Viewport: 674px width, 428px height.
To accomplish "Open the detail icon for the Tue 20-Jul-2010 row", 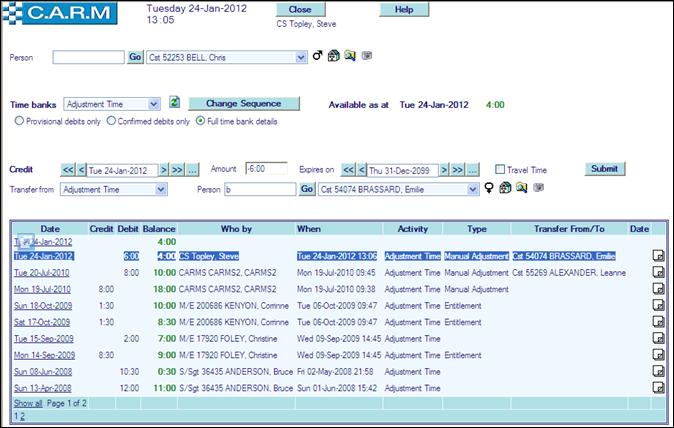I will 659,273.
